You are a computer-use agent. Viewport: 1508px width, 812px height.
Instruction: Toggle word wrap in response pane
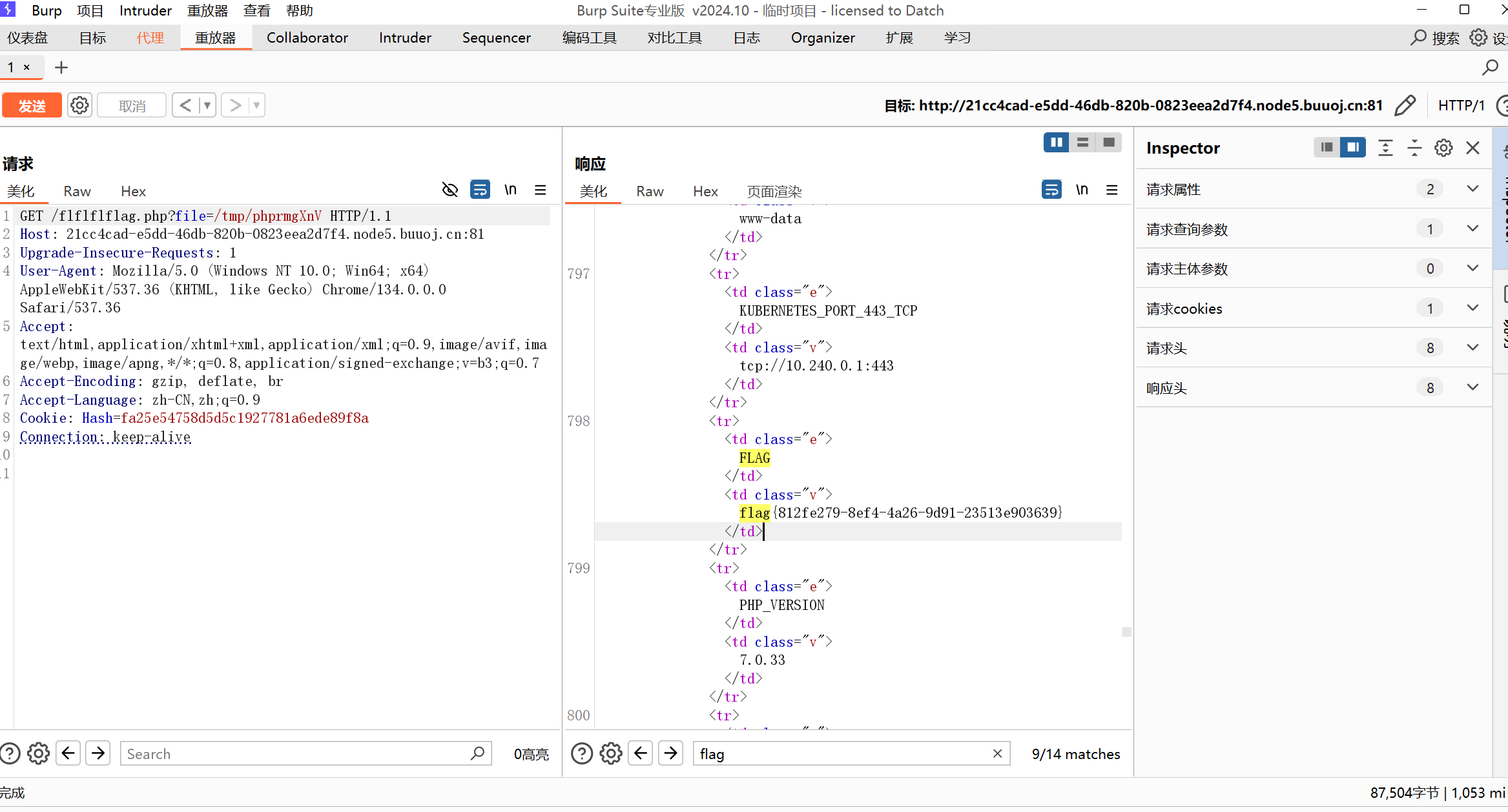pos(1051,190)
